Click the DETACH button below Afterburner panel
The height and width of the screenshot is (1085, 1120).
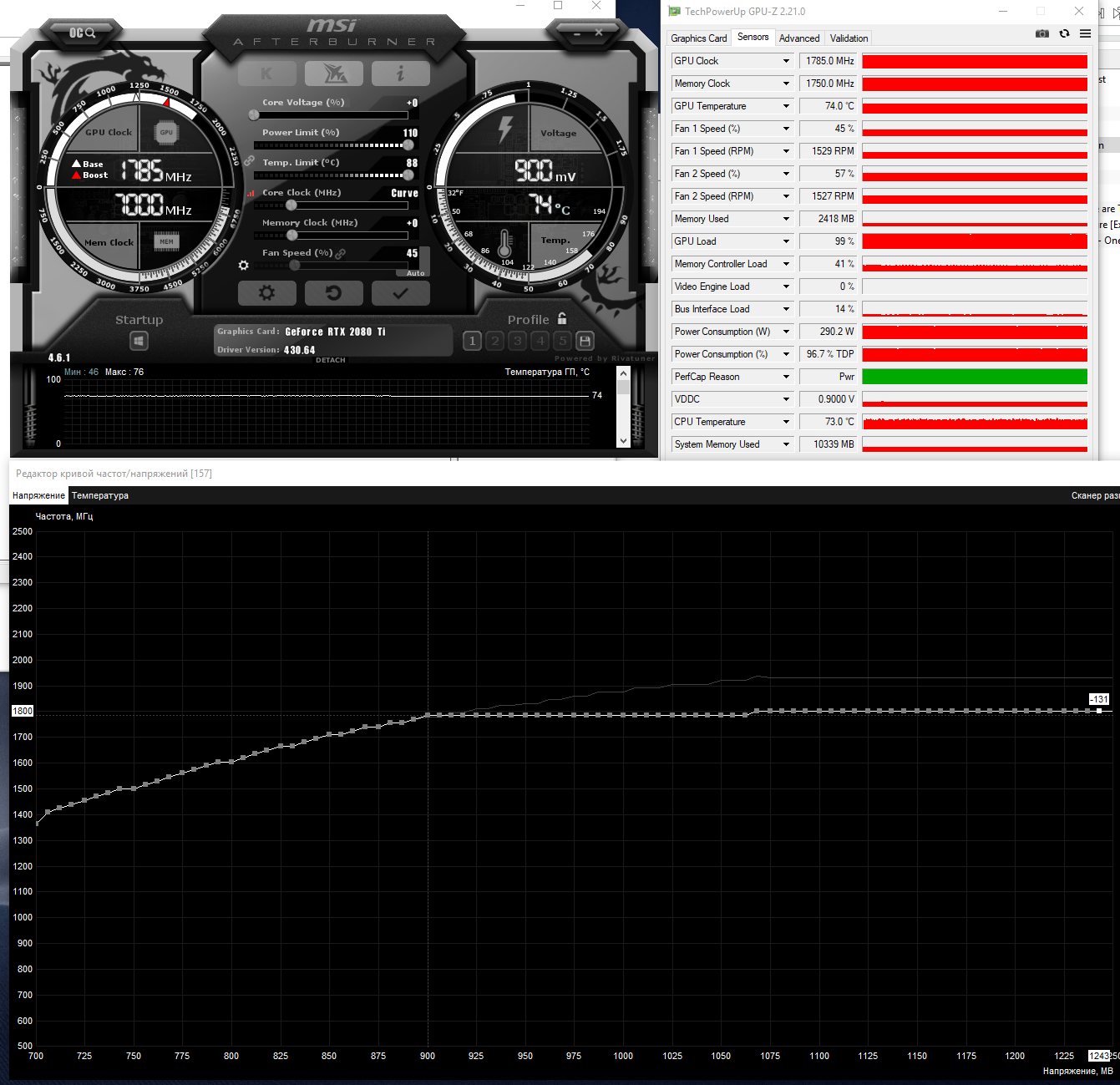331,360
